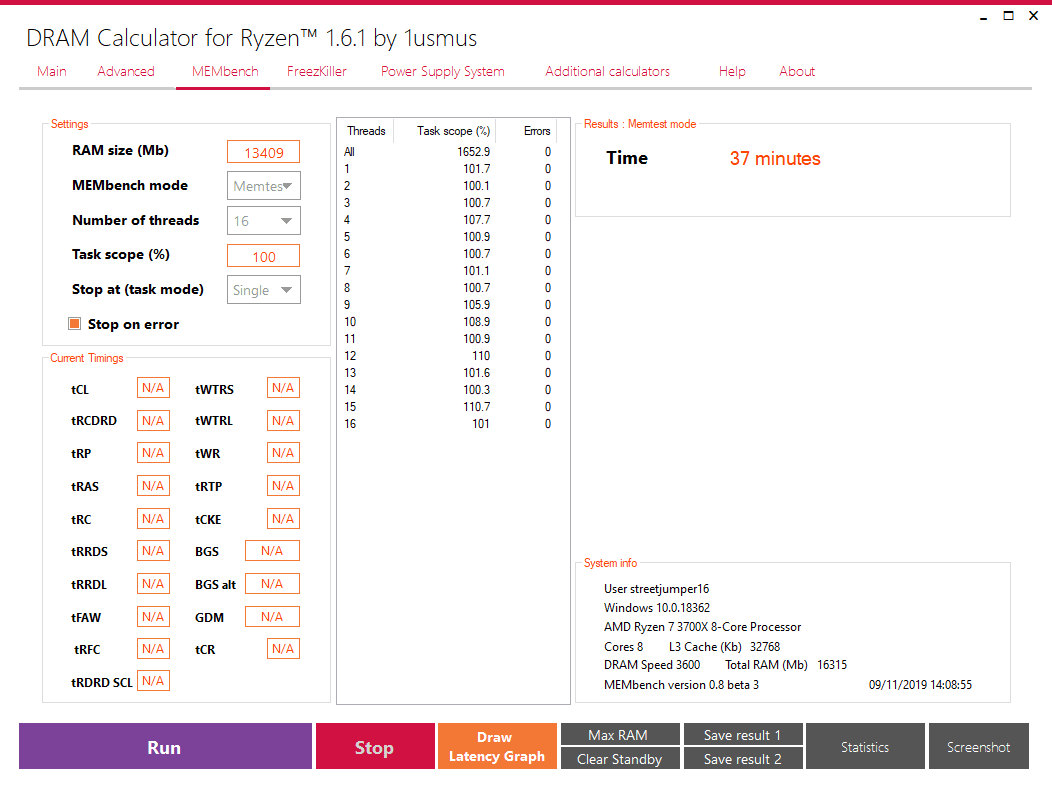
Task: Click the tRP timing value box
Action: pyautogui.click(x=153, y=453)
